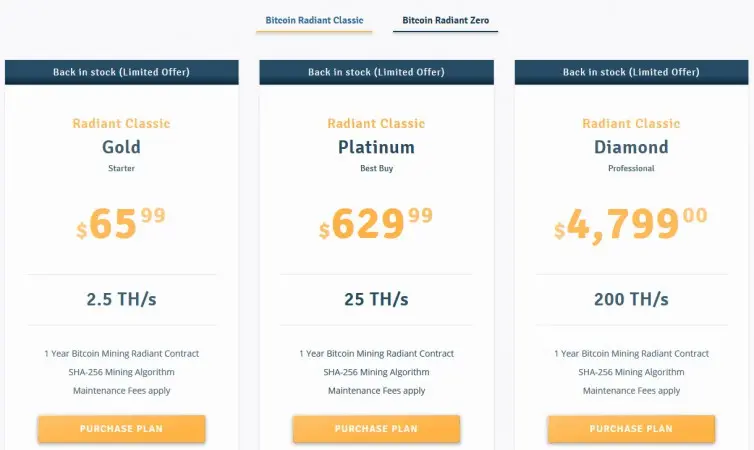Viewport: 754px width, 450px height.
Task: Click the 2.5 TH/s hashrate text
Action: pyautogui.click(x=121, y=299)
